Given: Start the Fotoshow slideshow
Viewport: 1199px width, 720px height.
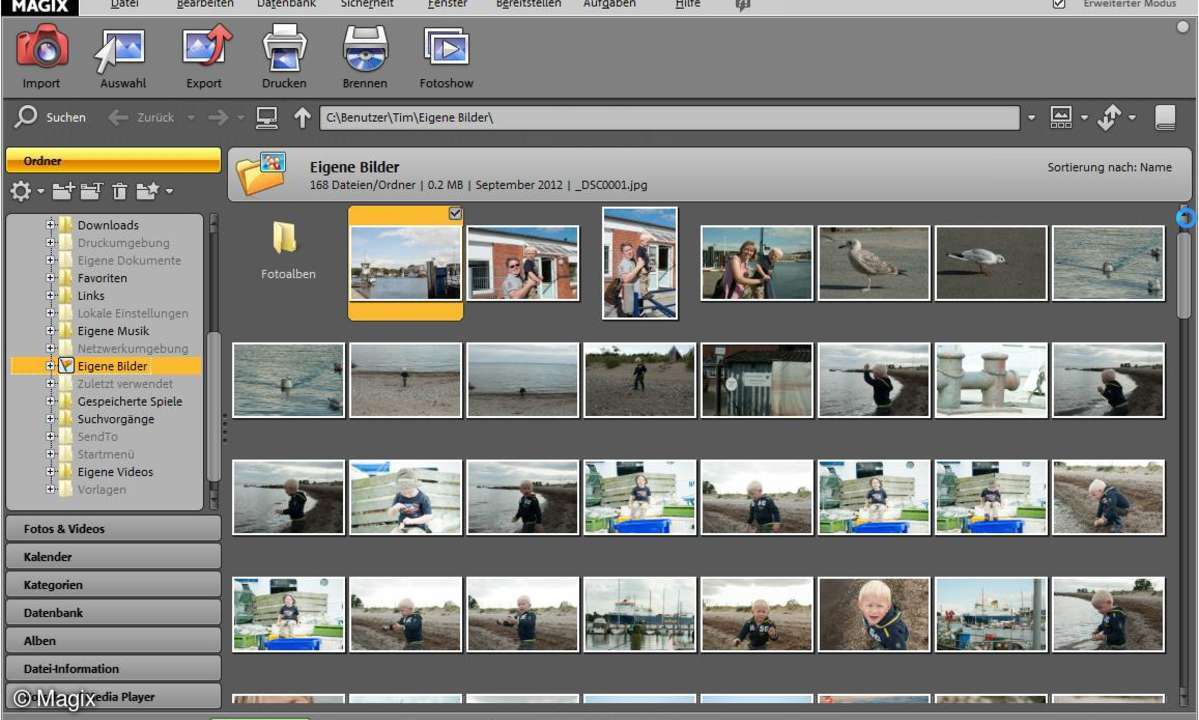Looking at the screenshot, I should pos(446,48).
